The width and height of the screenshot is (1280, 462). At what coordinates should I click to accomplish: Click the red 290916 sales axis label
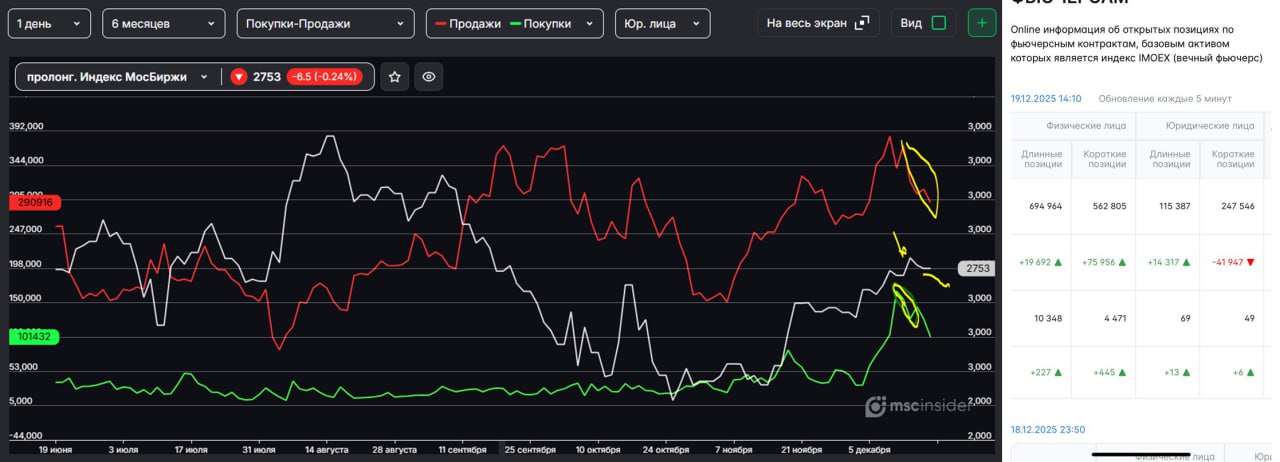pos(35,202)
